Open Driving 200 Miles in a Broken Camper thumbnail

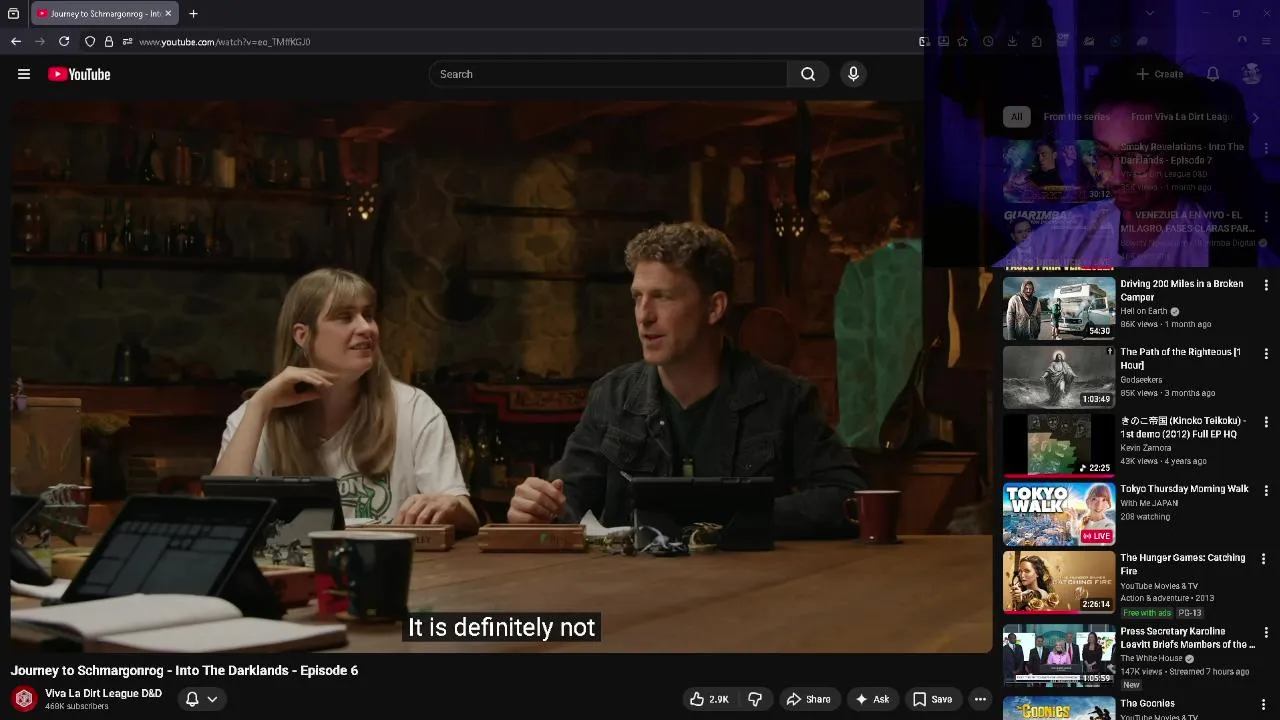pyautogui.click(x=1059, y=309)
